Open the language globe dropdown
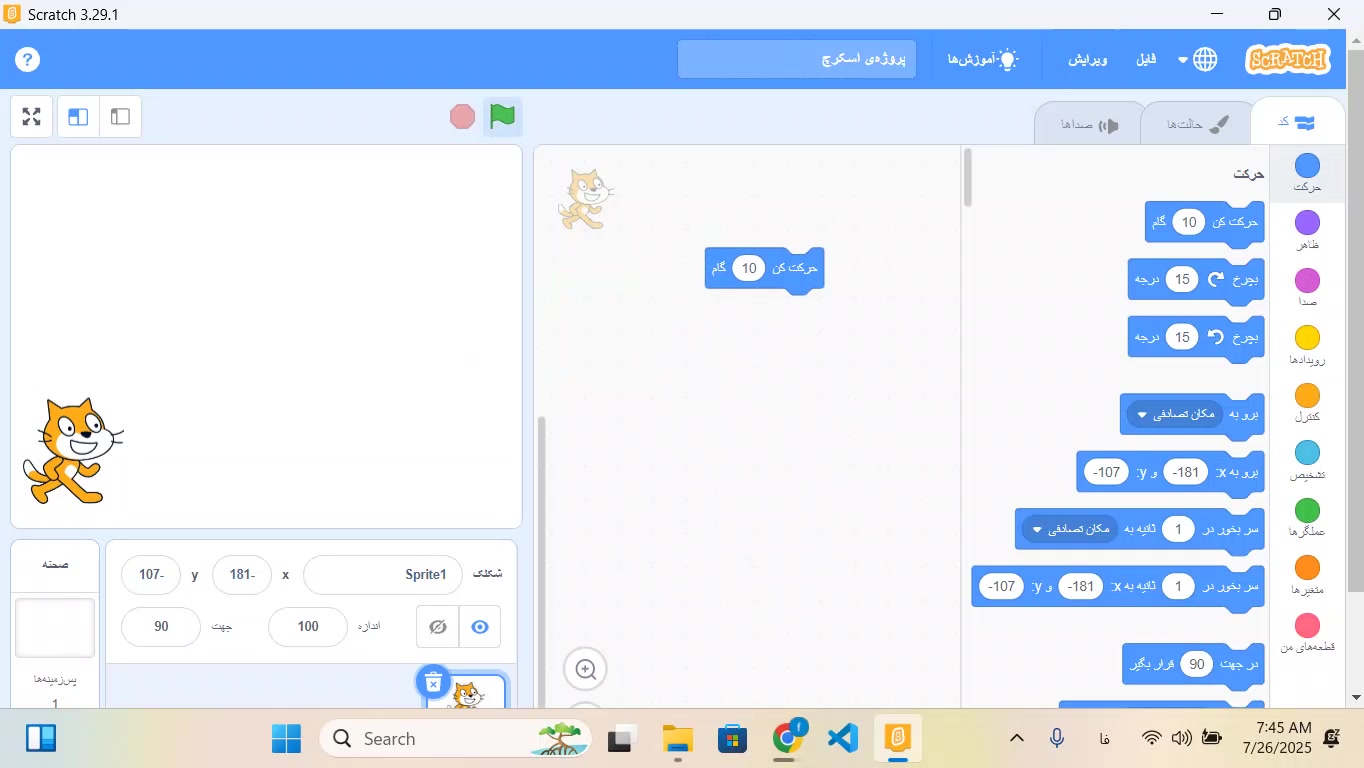1364x768 pixels. [1198, 59]
